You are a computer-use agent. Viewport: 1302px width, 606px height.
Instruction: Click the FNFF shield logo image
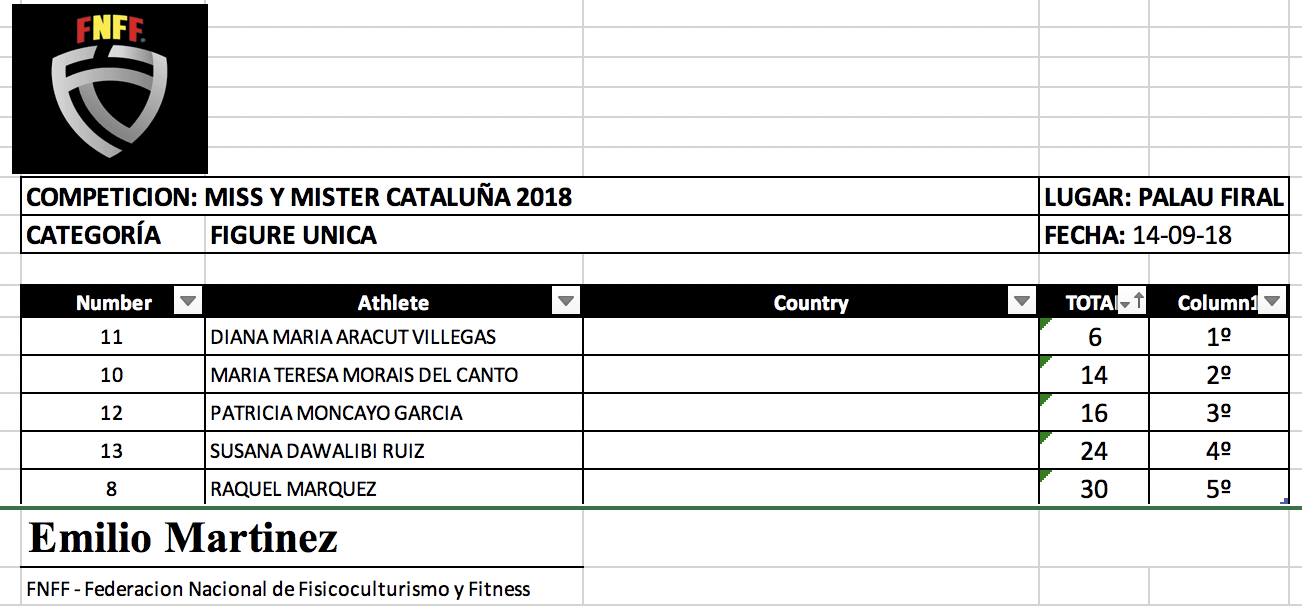coord(110,89)
